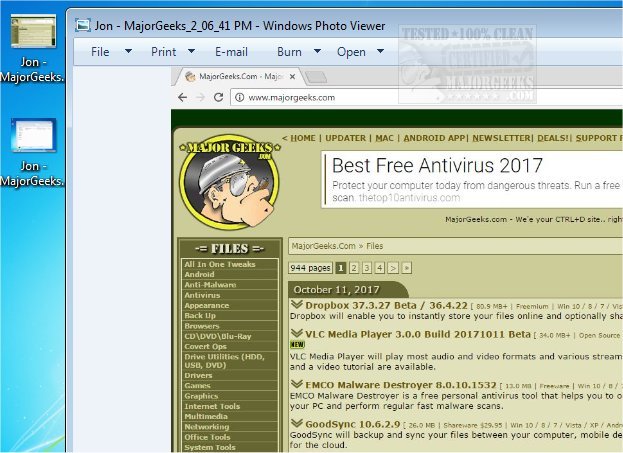The height and width of the screenshot is (453, 623).
Task: Open the NEWSLETTER link
Action: point(501,138)
